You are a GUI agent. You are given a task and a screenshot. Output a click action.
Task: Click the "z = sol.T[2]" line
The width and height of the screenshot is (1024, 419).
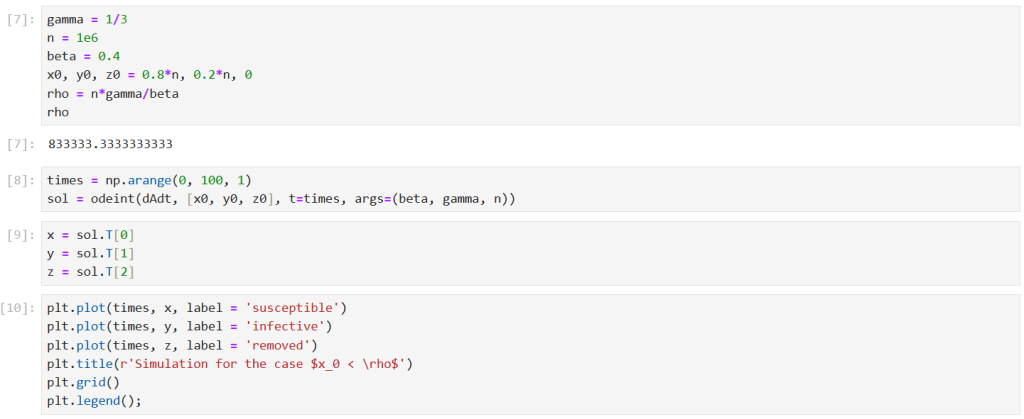point(89,272)
